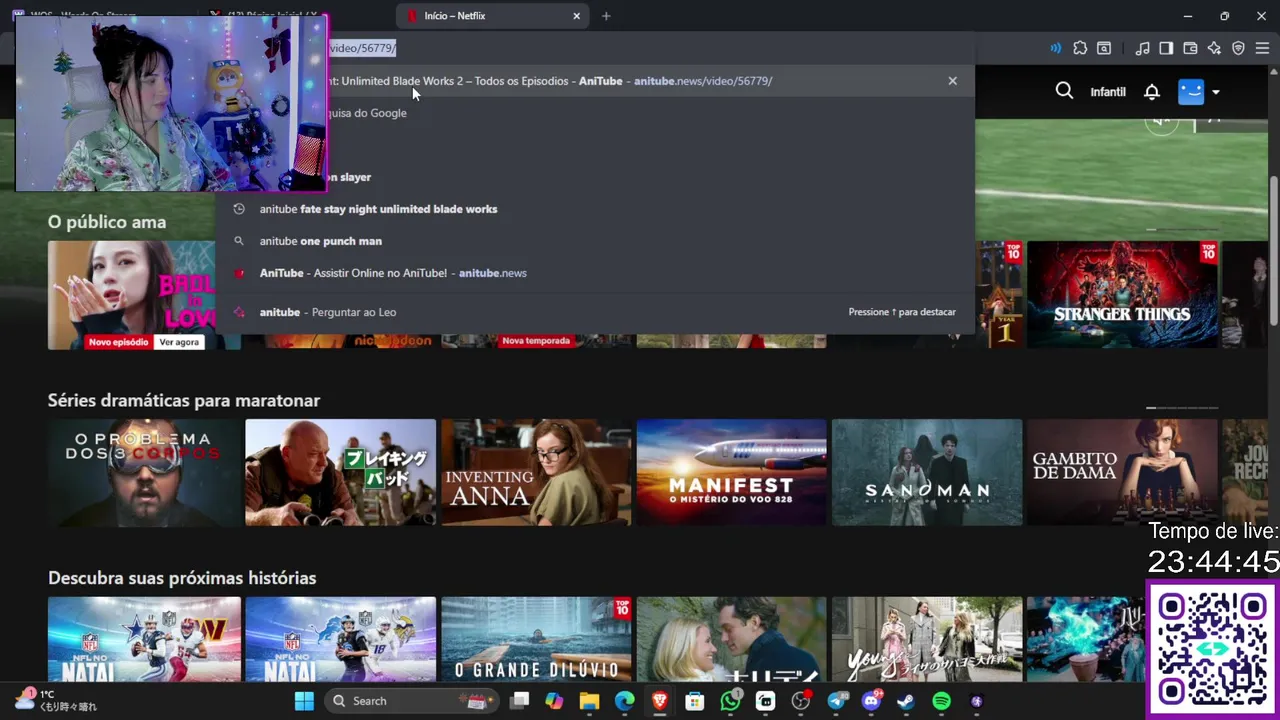The width and height of the screenshot is (1280, 720).
Task: Click 'Descubra suas próximas histórias' heading
Action: [182, 578]
